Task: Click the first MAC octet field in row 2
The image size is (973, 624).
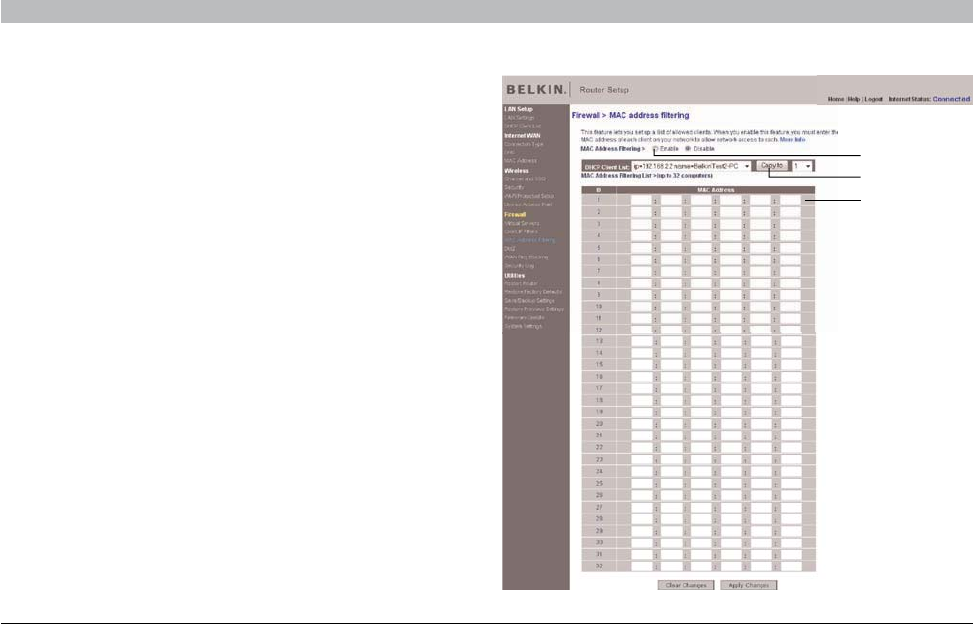Action: click(x=641, y=212)
